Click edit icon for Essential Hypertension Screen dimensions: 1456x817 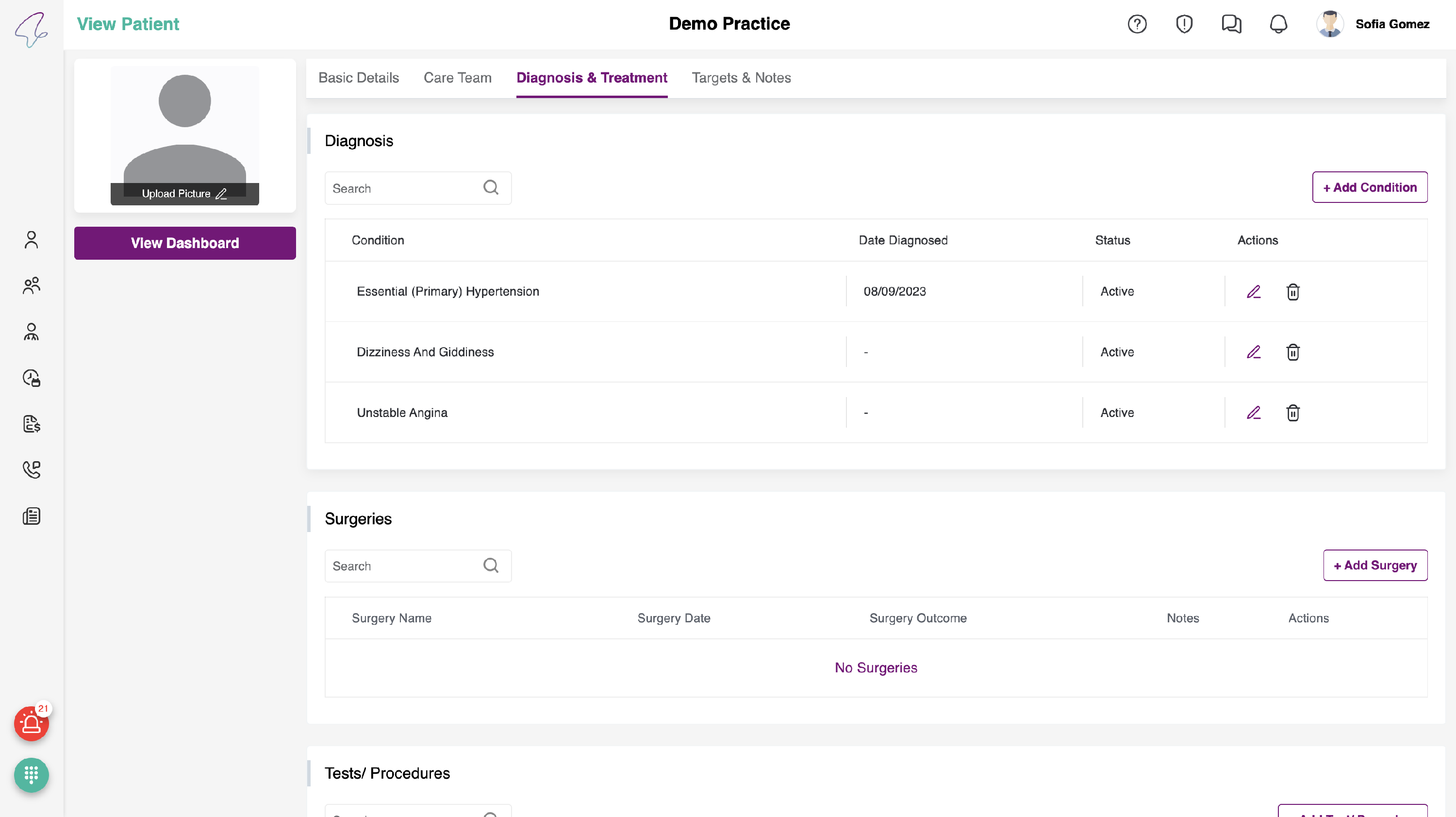coord(1253,292)
